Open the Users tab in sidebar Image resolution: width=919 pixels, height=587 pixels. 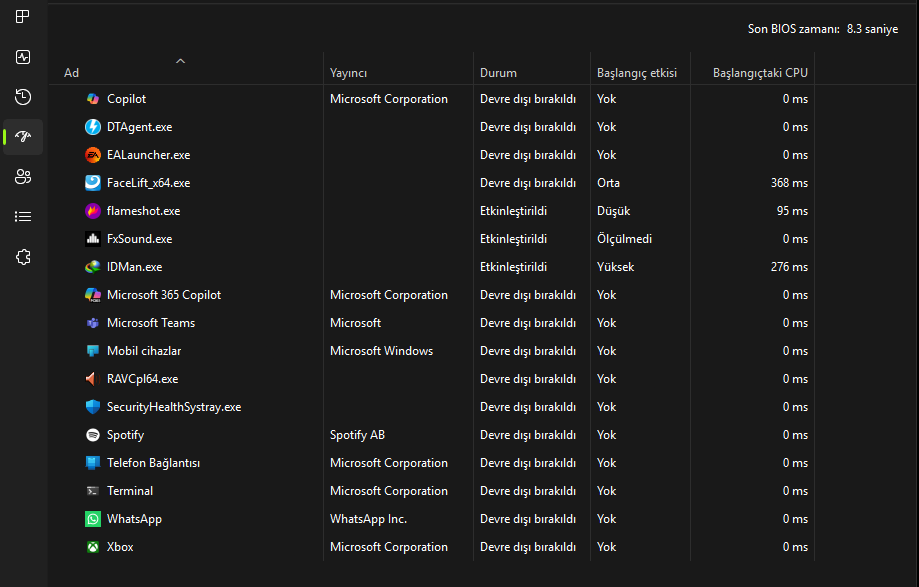23,176
